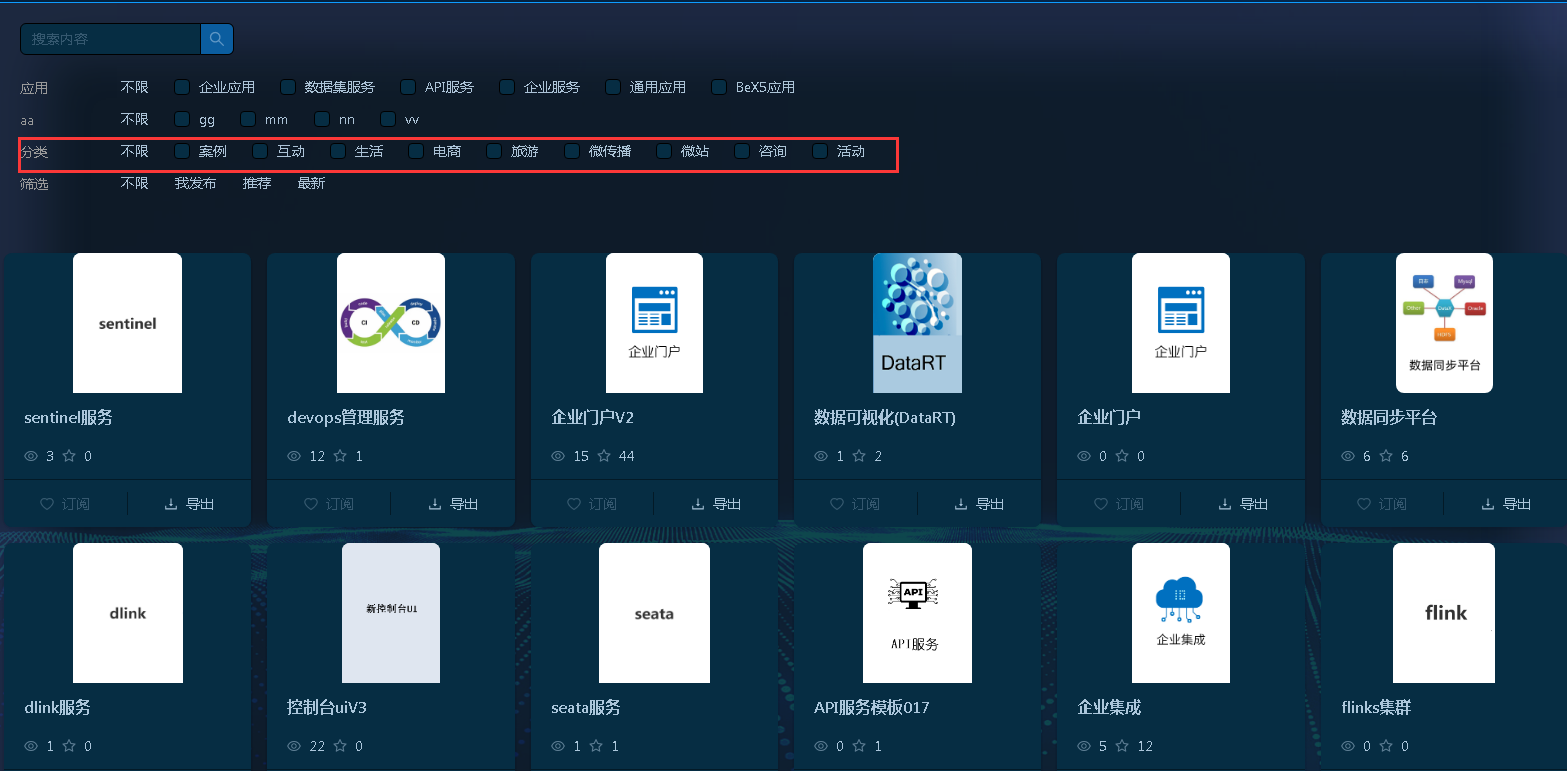Image resolution: width=1567 pixels, height=771 pixels.
Task: Click the eye views icon on 控制台uiV3
Action: [x=294, y=746]
